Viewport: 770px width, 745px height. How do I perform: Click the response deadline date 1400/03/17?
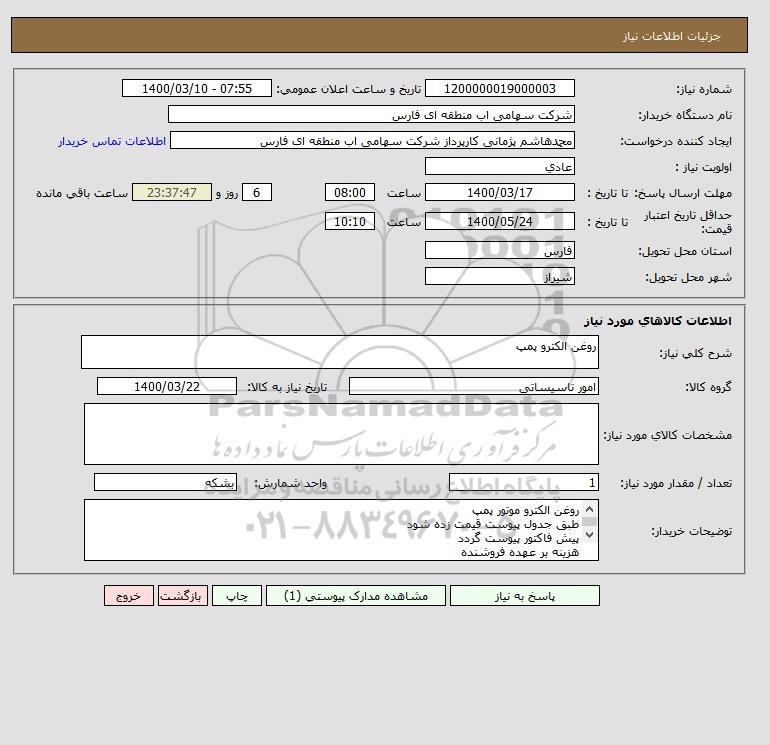click(x=499, y=193)
